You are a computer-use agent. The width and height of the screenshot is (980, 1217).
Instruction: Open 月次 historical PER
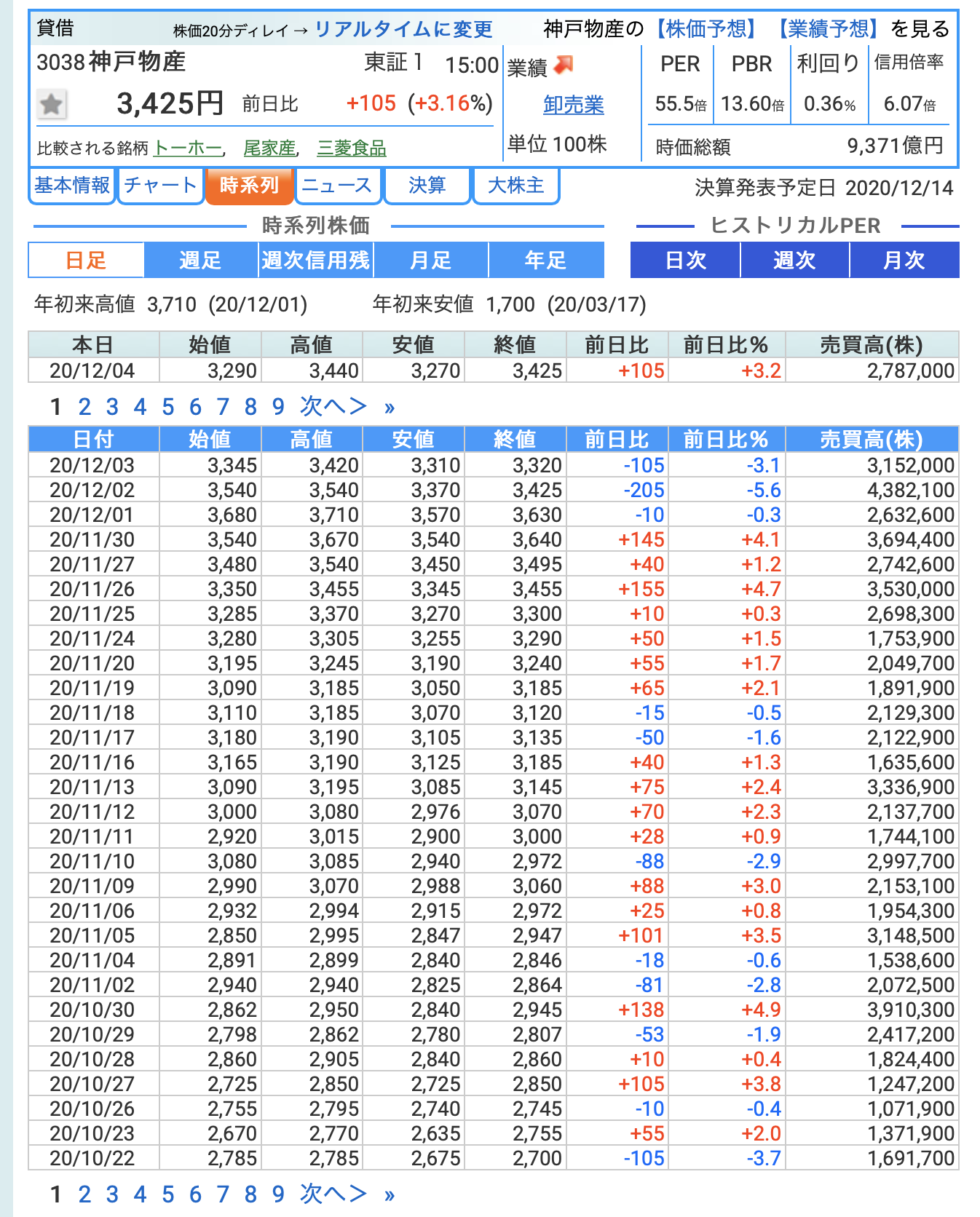pos(904,260)
